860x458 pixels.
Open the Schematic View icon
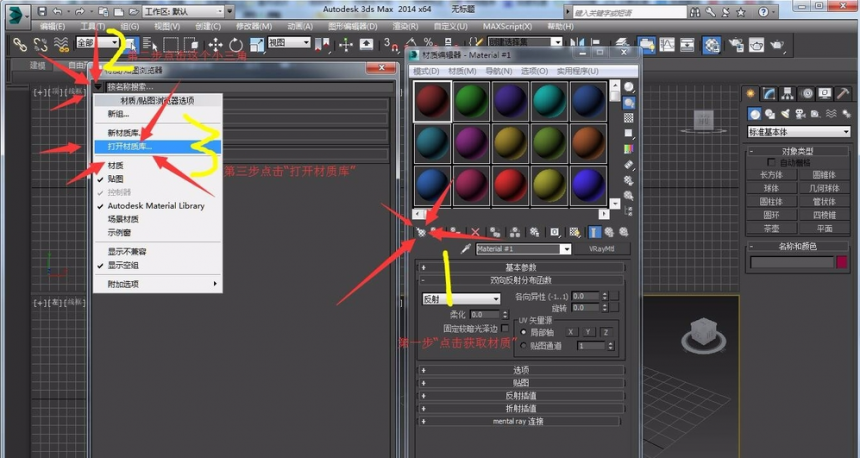click(x=687, y=44)
